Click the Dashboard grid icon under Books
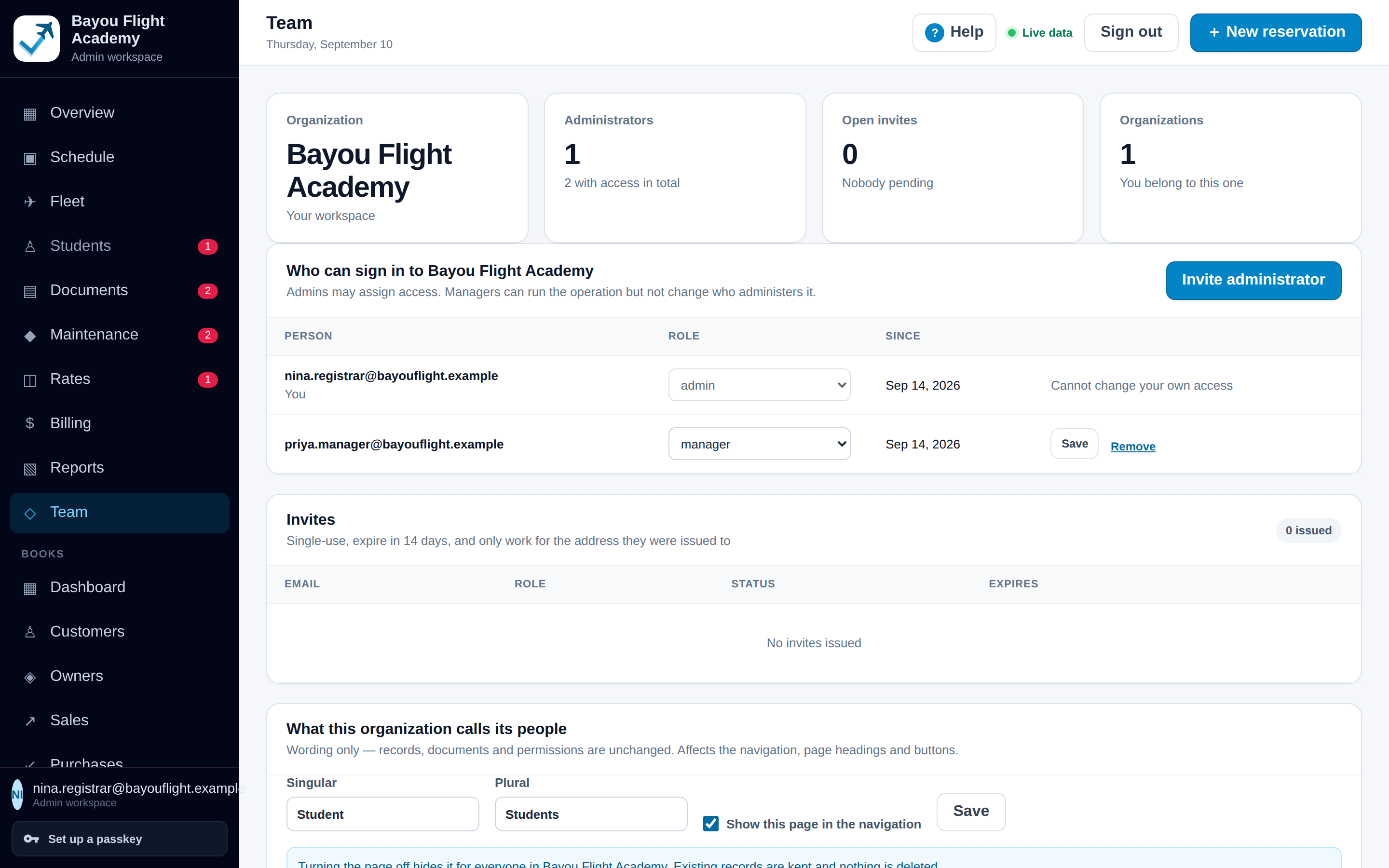 click(x=30, y=588)
